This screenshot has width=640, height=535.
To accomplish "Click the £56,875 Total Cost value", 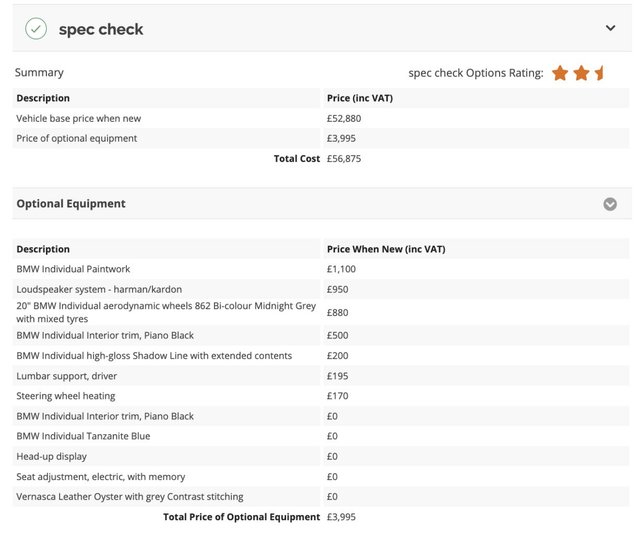I will click(345, 158).
